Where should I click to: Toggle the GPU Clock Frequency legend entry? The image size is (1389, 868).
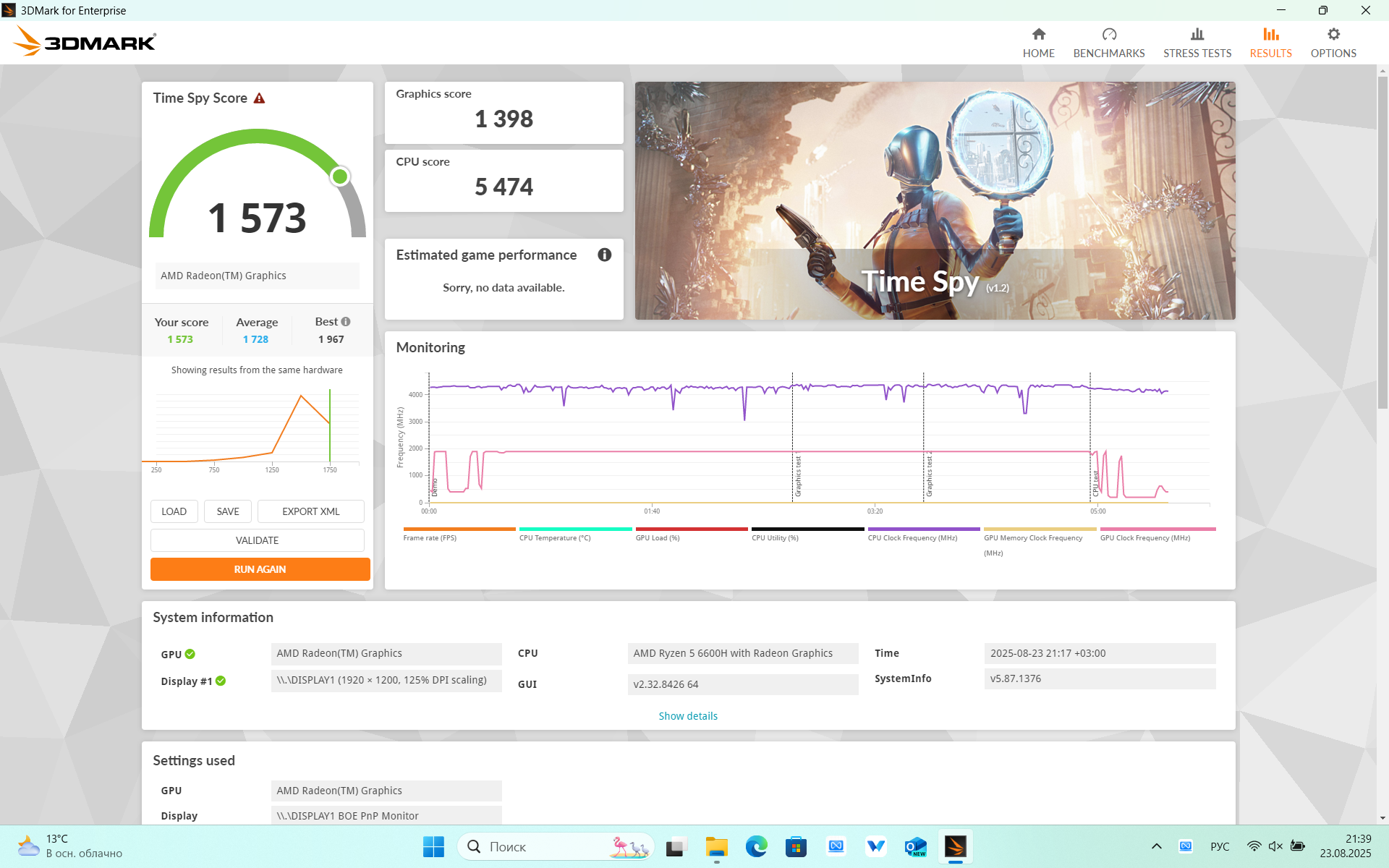(x=1144, y=537)
